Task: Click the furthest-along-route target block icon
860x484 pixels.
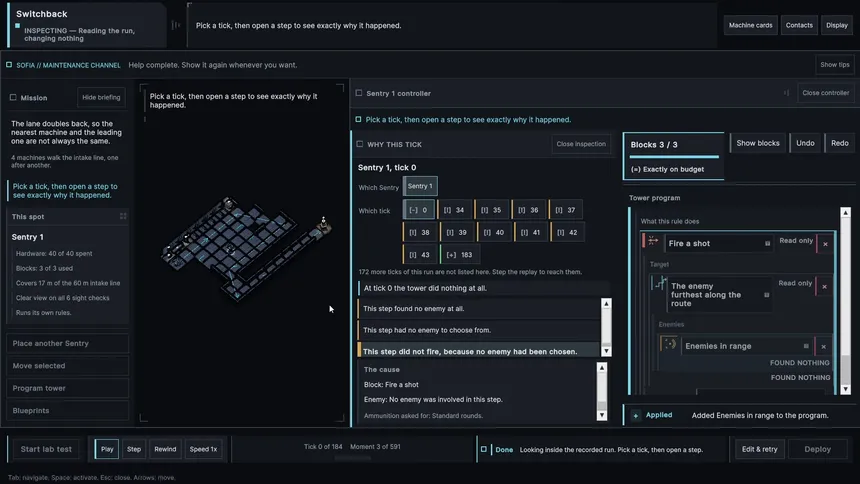Action: click(x=660, y=283)
